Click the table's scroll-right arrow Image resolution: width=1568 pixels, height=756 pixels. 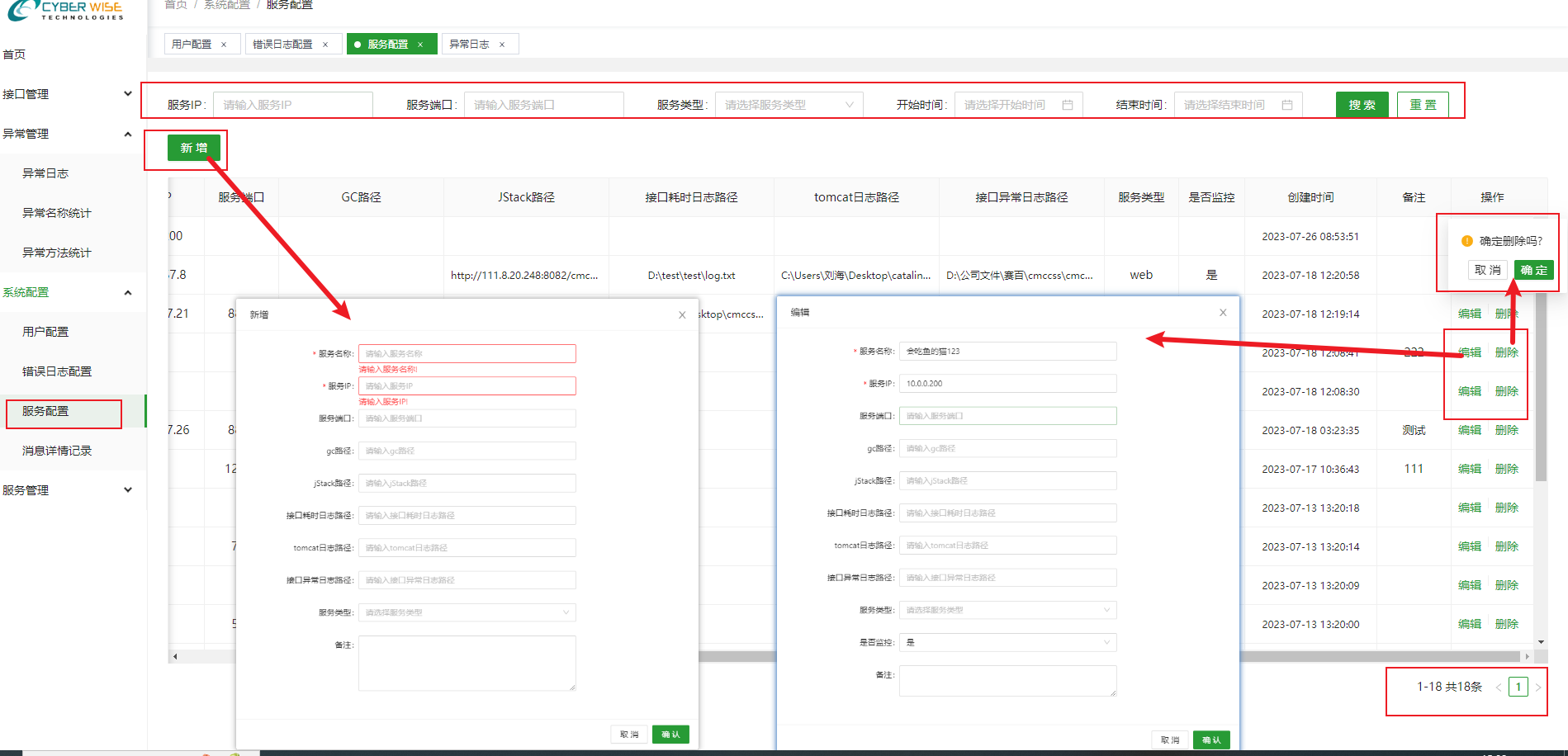[x=1527, y=657]
